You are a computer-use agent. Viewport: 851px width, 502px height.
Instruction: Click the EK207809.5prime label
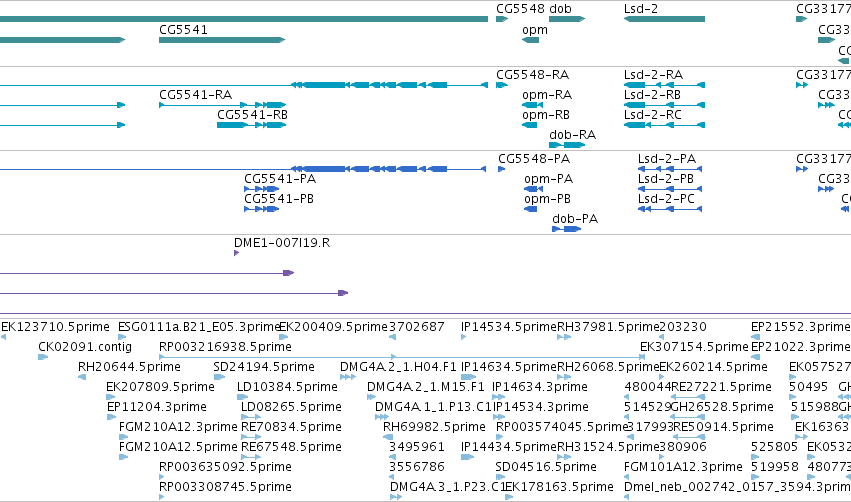point(160,387)
